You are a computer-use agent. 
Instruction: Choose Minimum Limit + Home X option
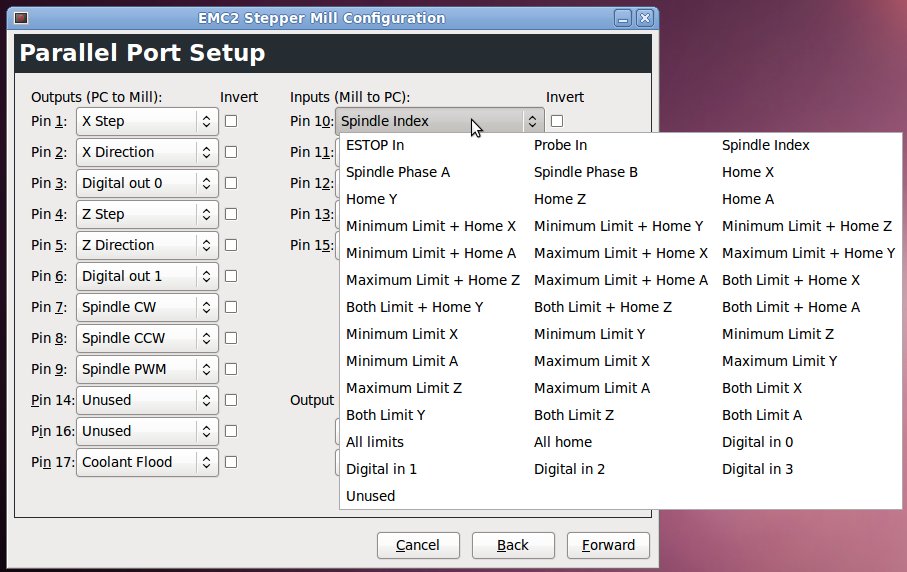(430, 226)
